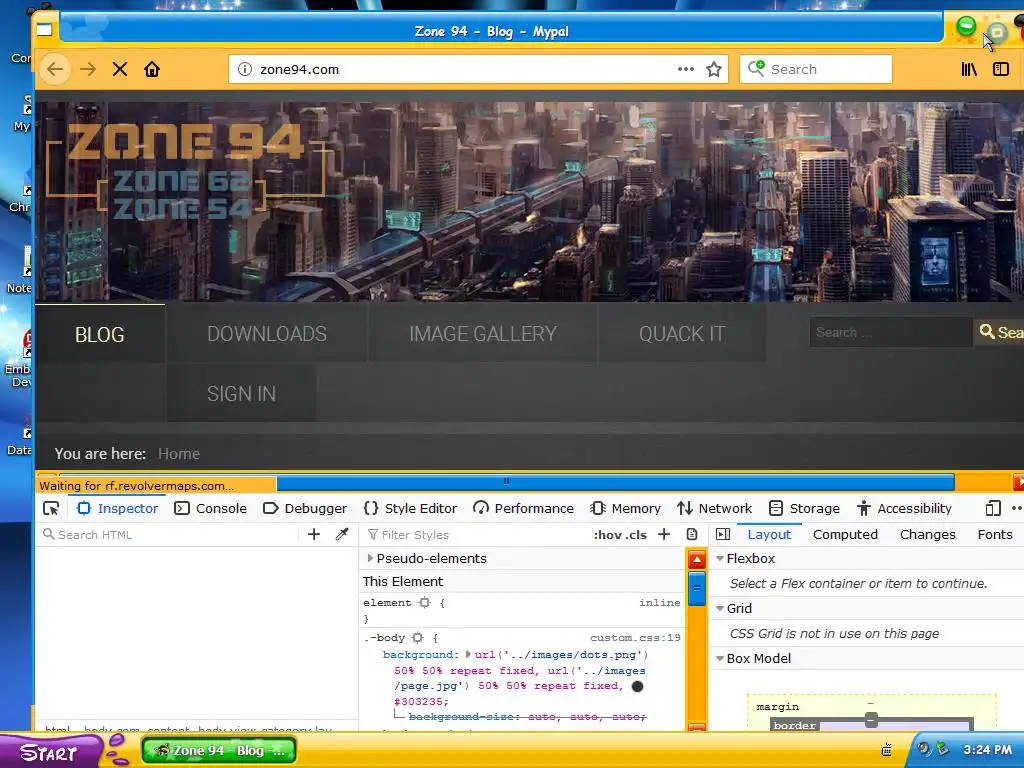
Task: Click the Search HTML field
Action: tap(170, 534)
